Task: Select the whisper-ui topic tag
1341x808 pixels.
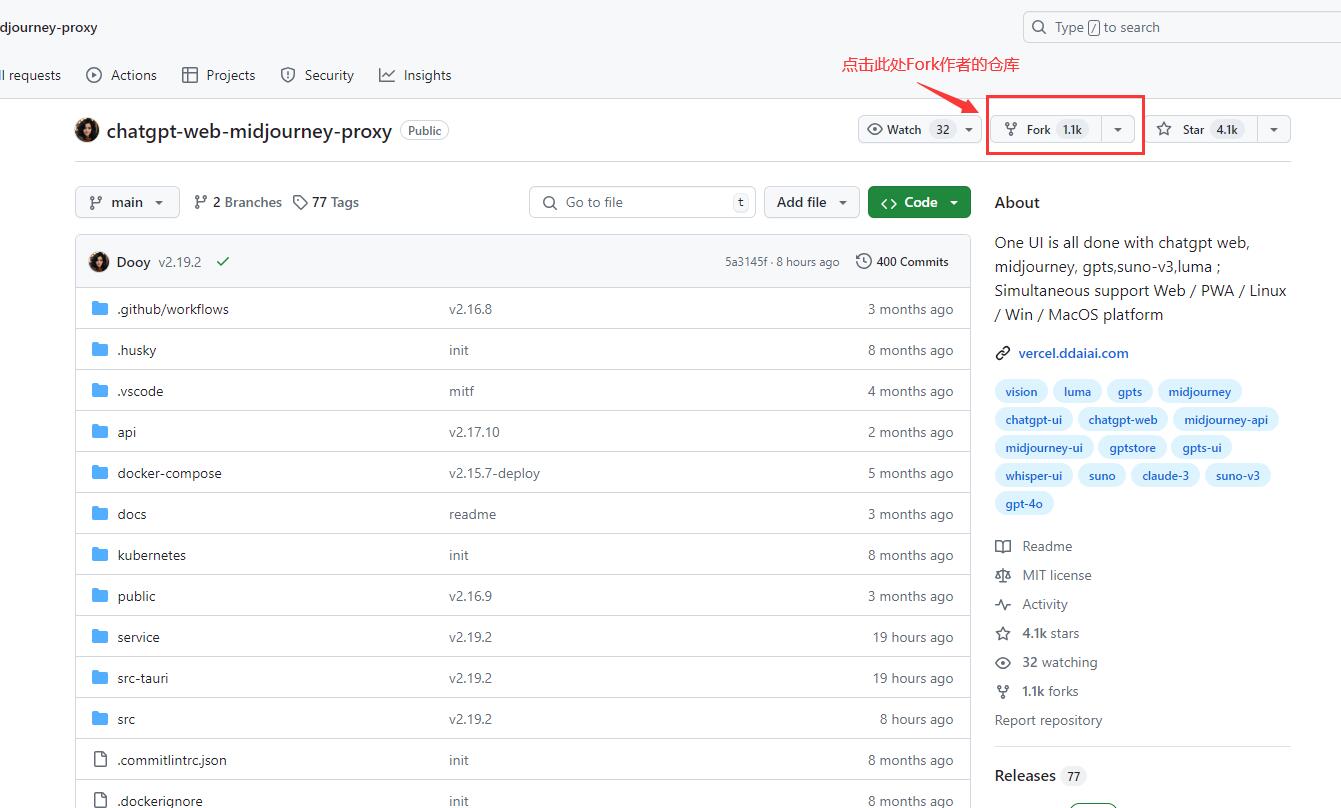Action: point(1034,476)
